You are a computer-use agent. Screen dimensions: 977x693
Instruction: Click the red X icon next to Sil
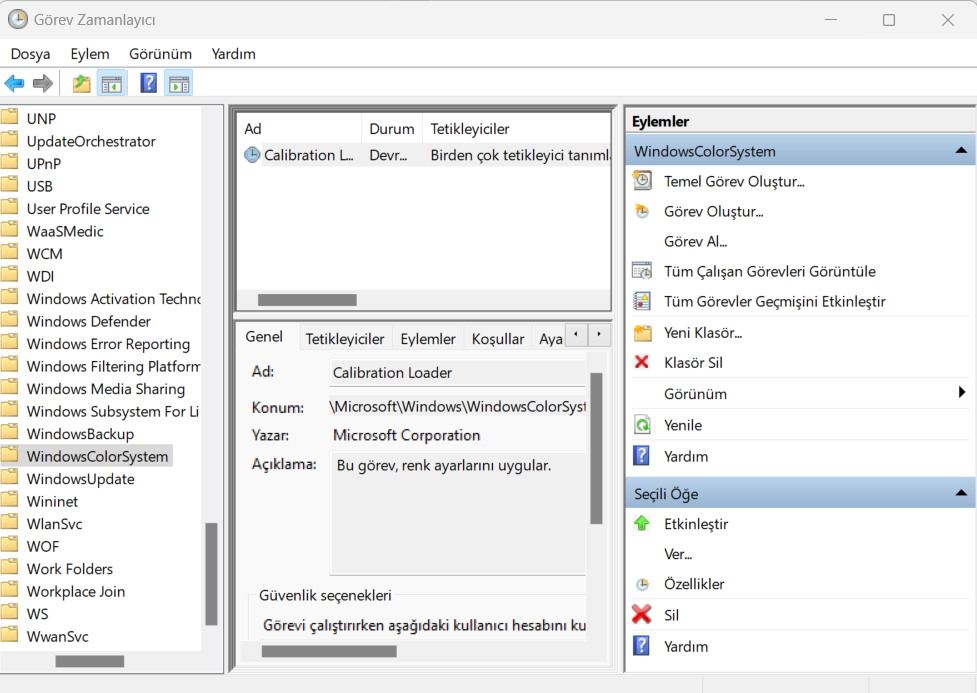(641, 614)
